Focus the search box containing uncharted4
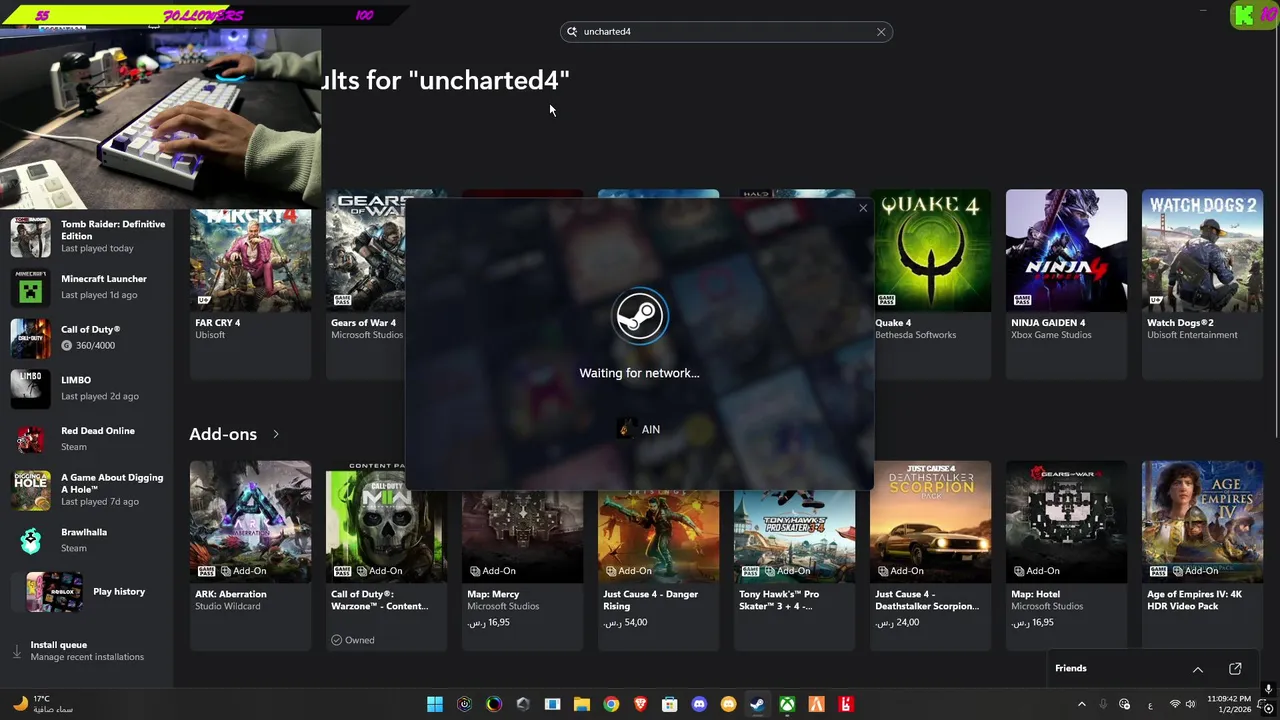 [x=726, y=32]
